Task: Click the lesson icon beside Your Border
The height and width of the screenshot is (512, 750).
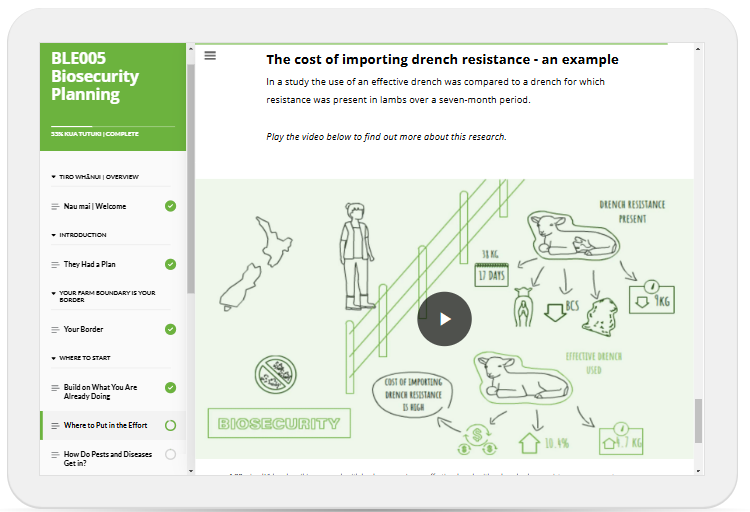Action: click(x=55, y=330)
